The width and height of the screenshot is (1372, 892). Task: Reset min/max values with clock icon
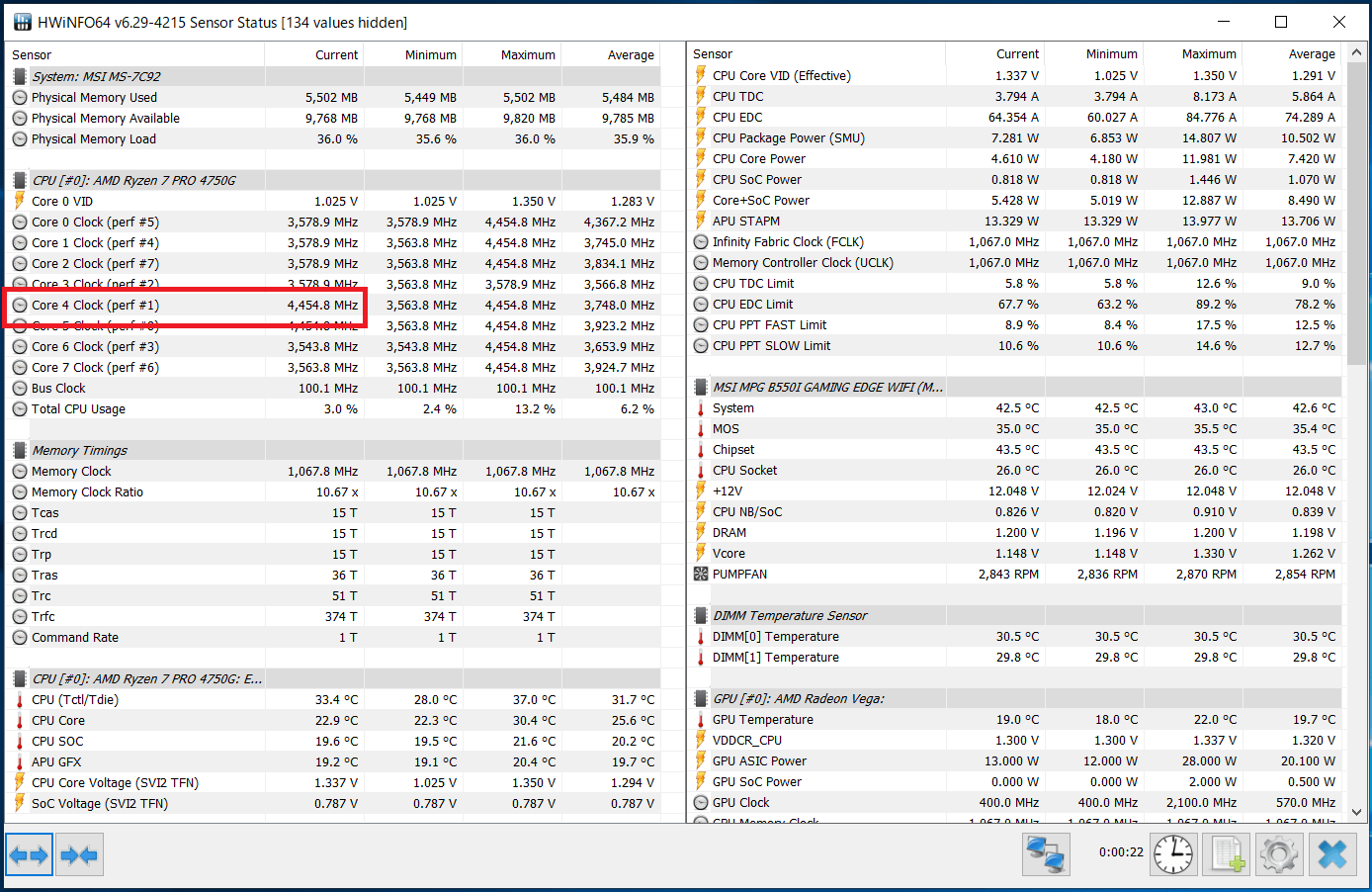(1173, 853)
